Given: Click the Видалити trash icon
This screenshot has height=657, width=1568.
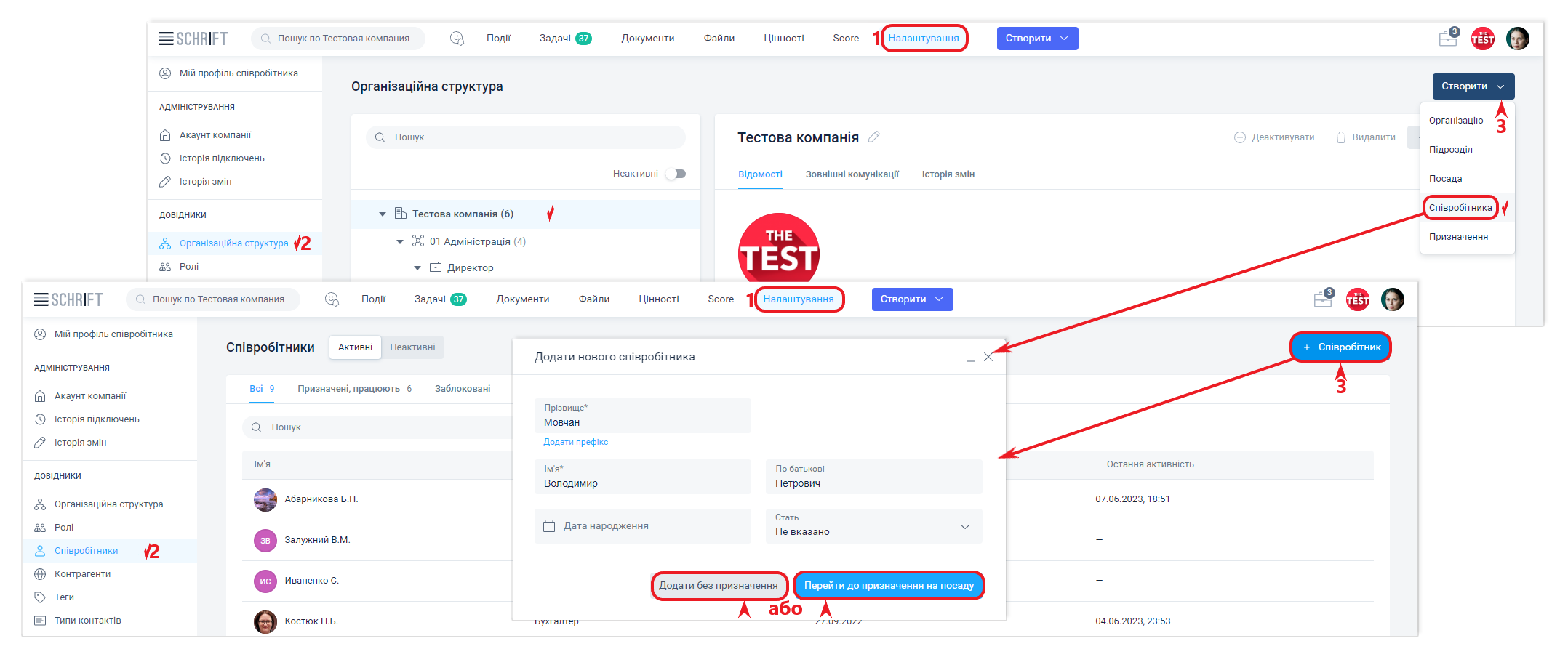Looking at the screenshot, I should (x=1341, y=137).
